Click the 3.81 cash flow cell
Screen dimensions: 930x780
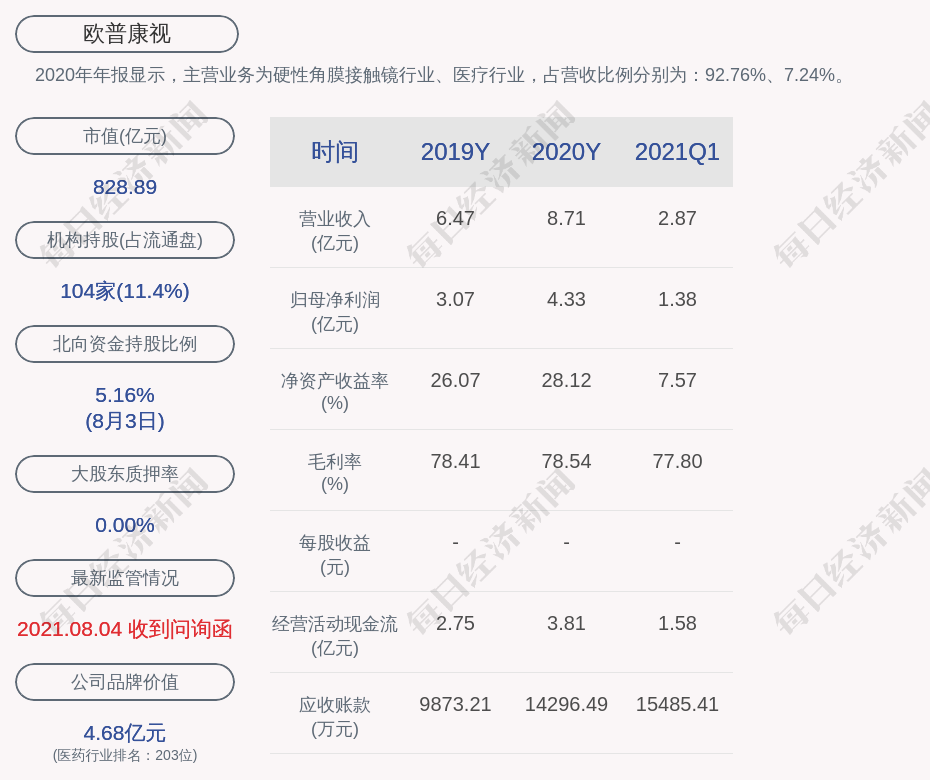(x=566, y=623)
